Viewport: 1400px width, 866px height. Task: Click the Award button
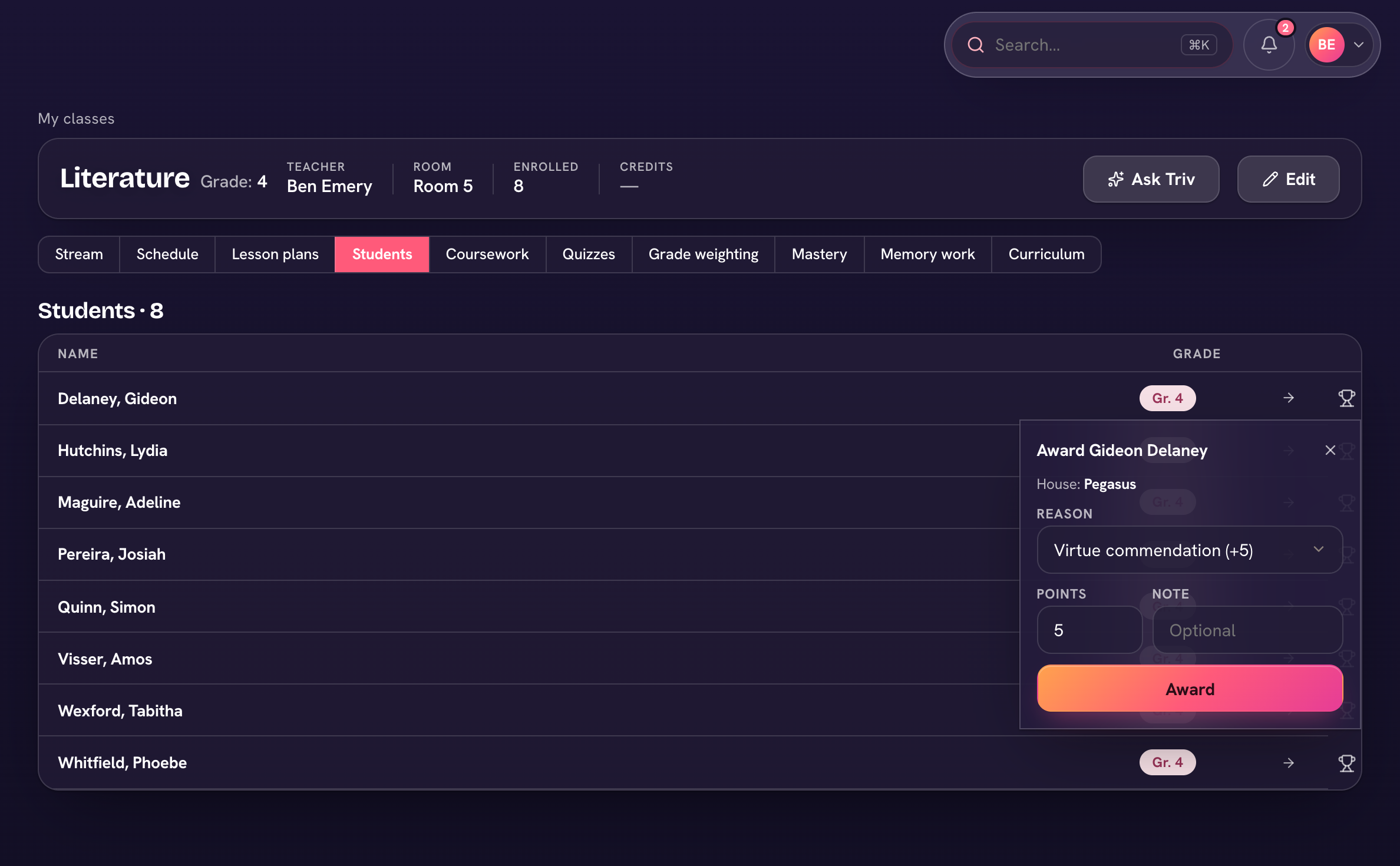pos(1190,689)
